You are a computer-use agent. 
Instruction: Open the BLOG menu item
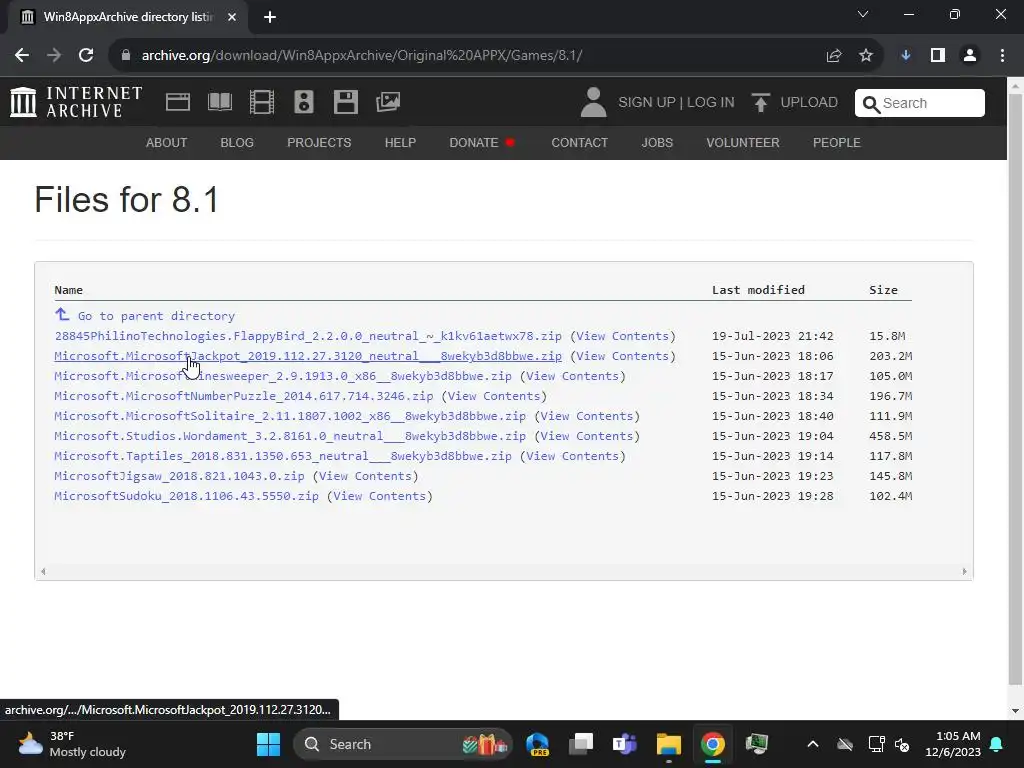coord(237,142)
